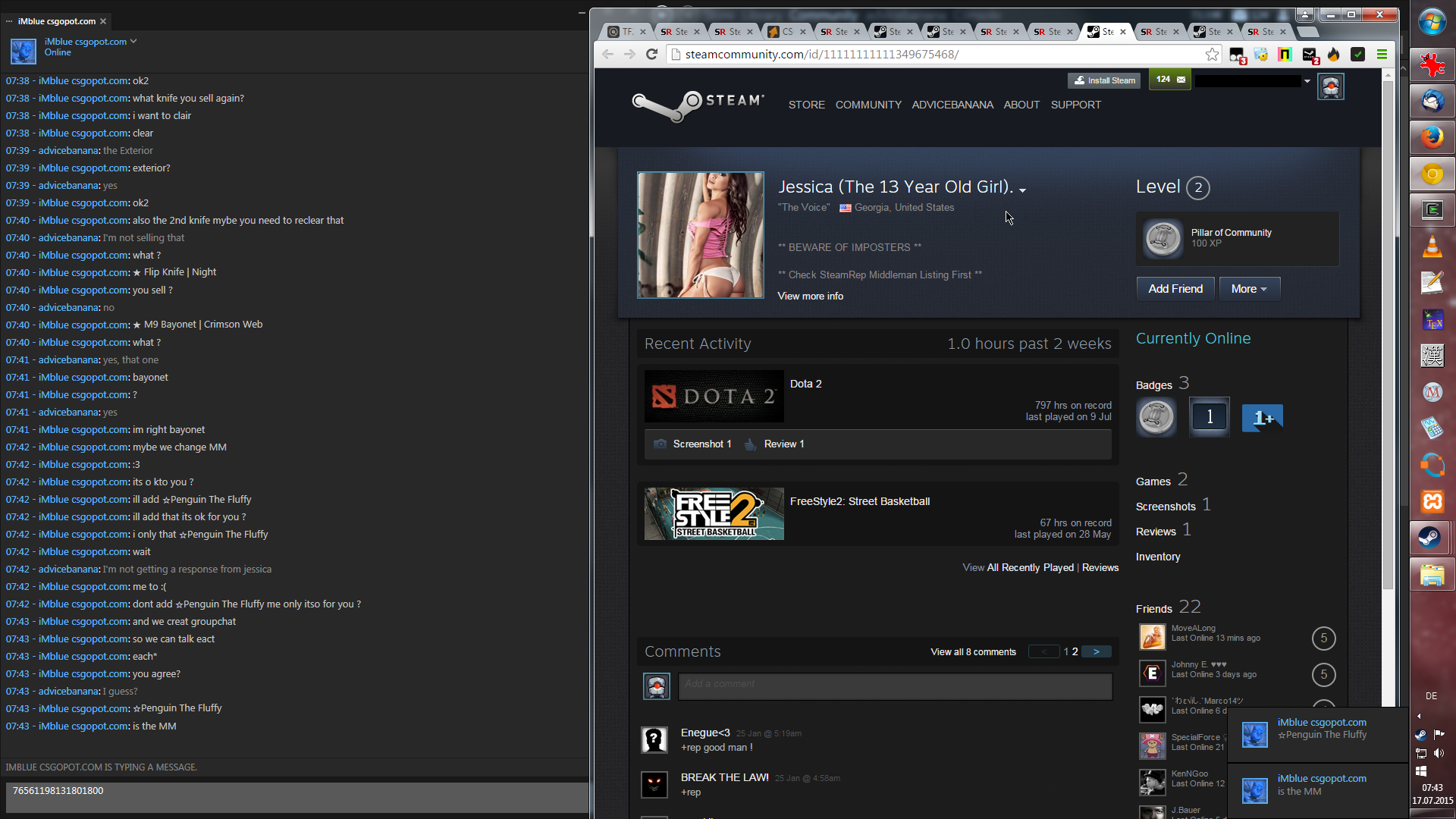The height and width of the screenshot is (819, 1456).
Task: Click the flame extension icon
Action: pyautogui.click(x=1334, y=54)
